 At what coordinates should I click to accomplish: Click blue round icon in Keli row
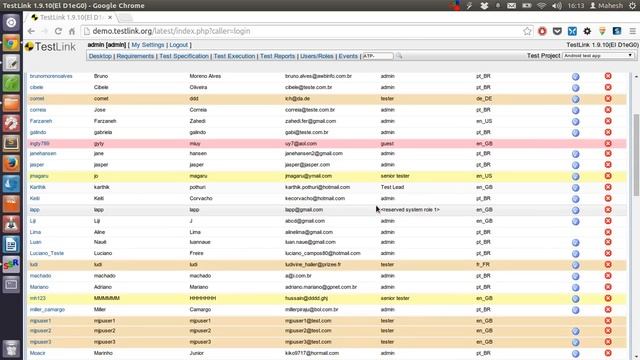point(576,199)
